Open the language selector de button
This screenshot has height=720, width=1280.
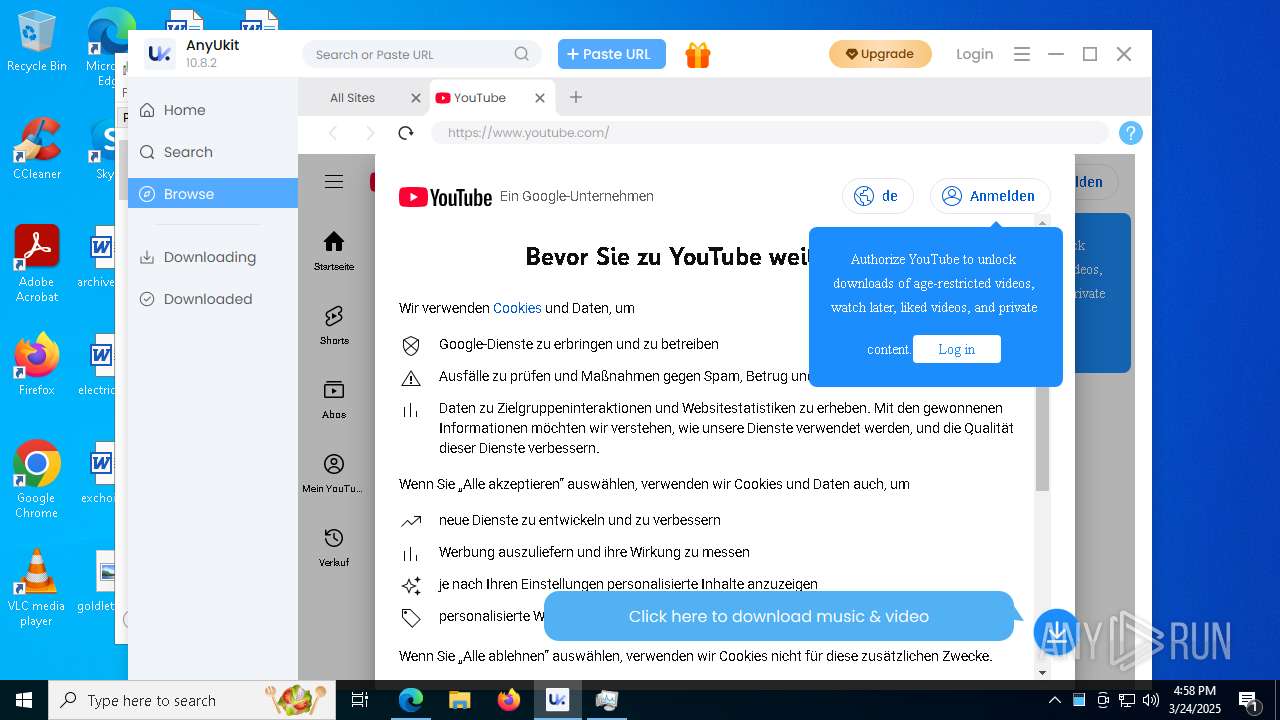pyautogui.click(x=877, y=196)
